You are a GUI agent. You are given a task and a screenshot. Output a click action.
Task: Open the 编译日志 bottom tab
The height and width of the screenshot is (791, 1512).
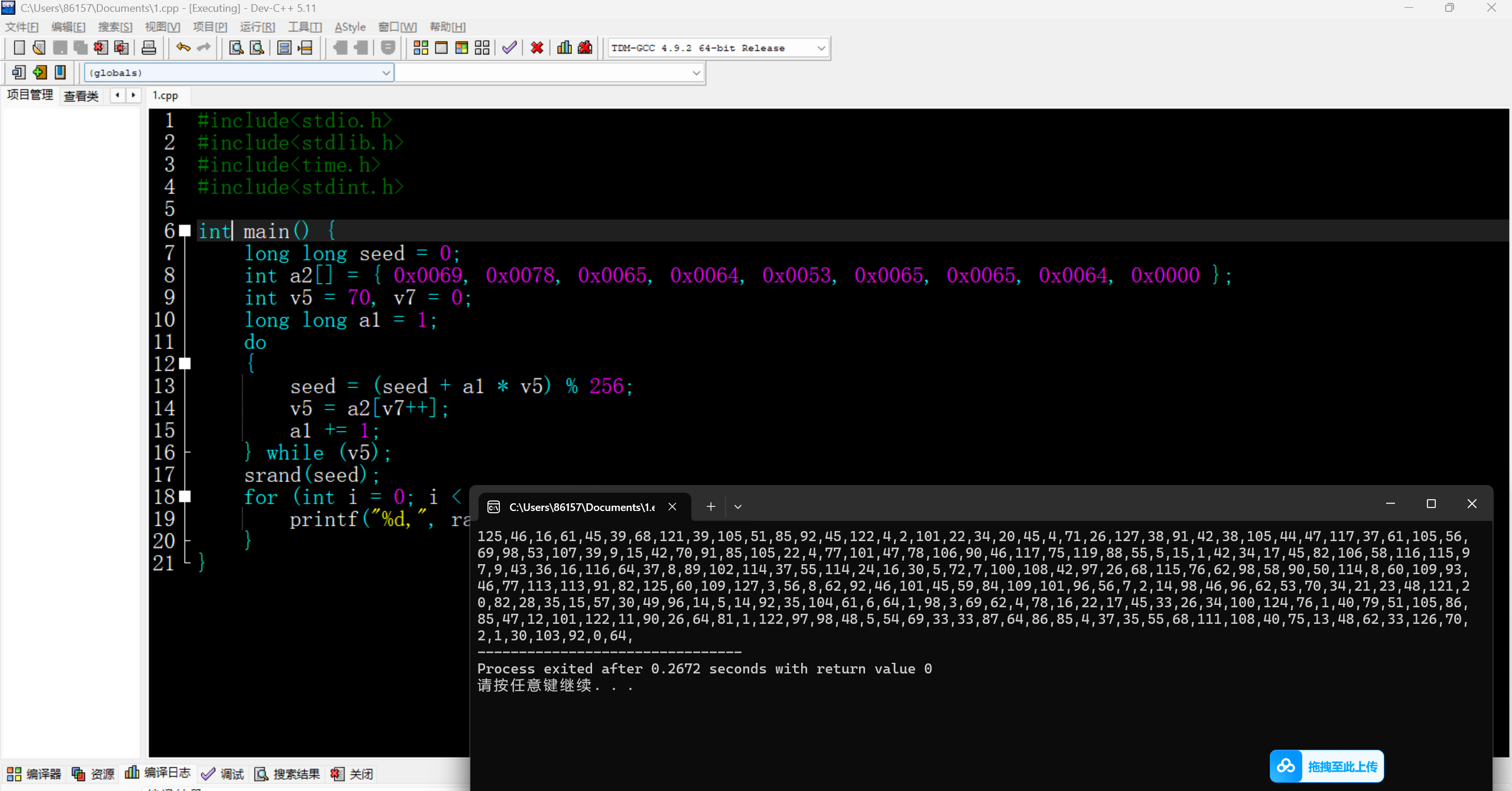[158, 773]
